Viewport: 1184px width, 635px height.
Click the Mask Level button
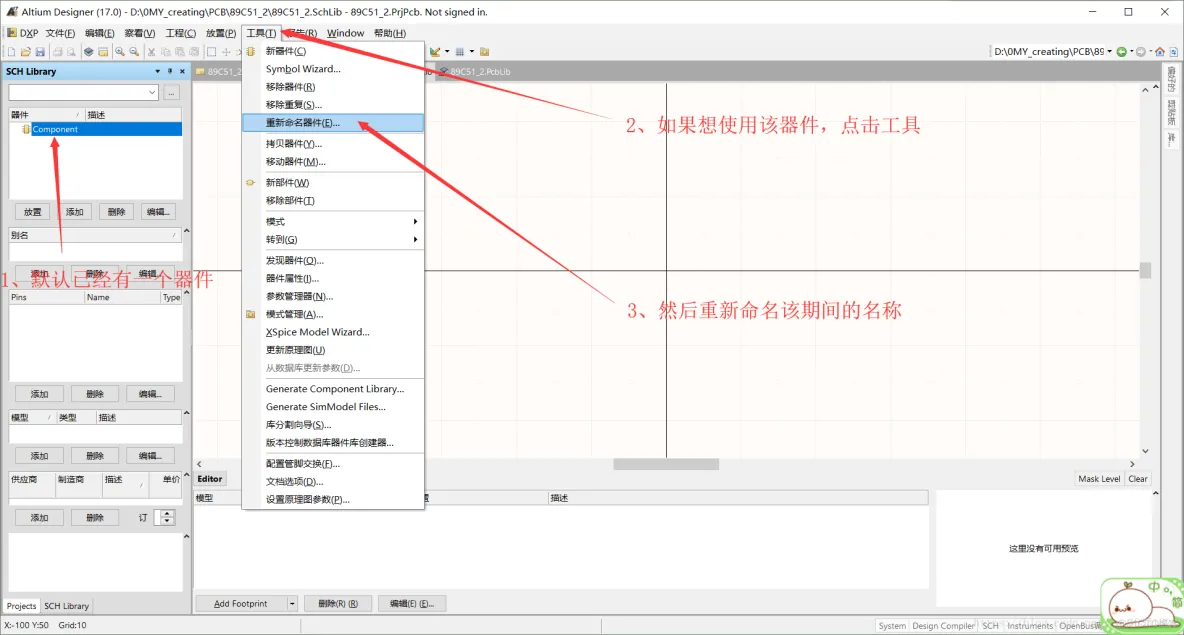[x=1099, y=479]
